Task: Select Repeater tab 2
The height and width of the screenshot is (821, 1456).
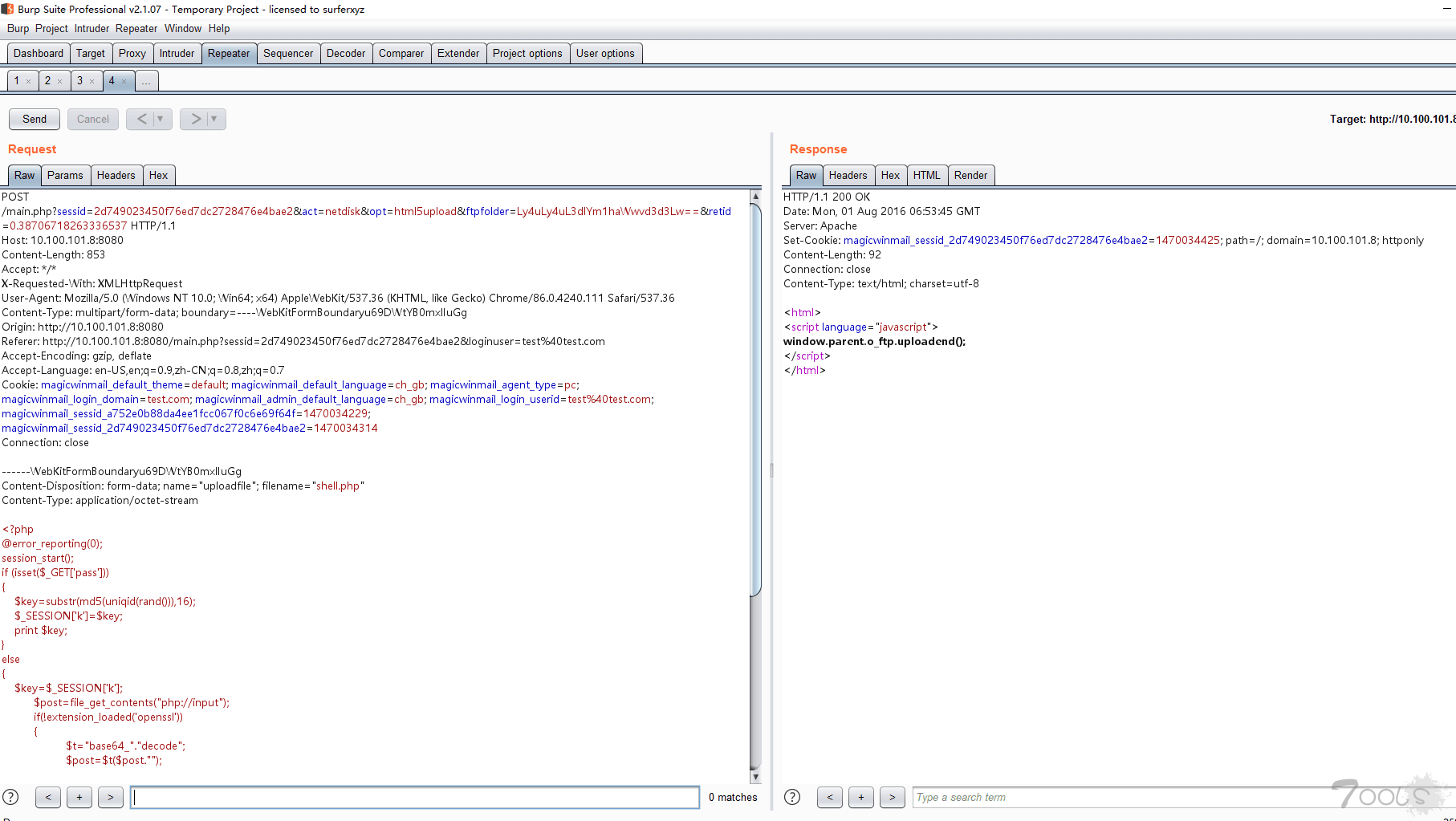Action: click(x=47, y=81)
